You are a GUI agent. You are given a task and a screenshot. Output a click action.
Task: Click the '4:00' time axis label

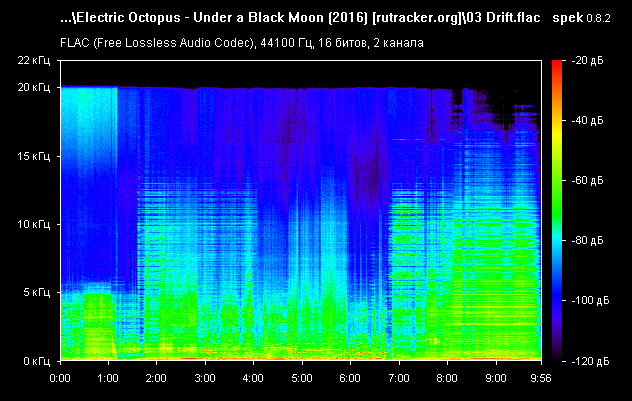pyautogui.click(x=253, y=378)
